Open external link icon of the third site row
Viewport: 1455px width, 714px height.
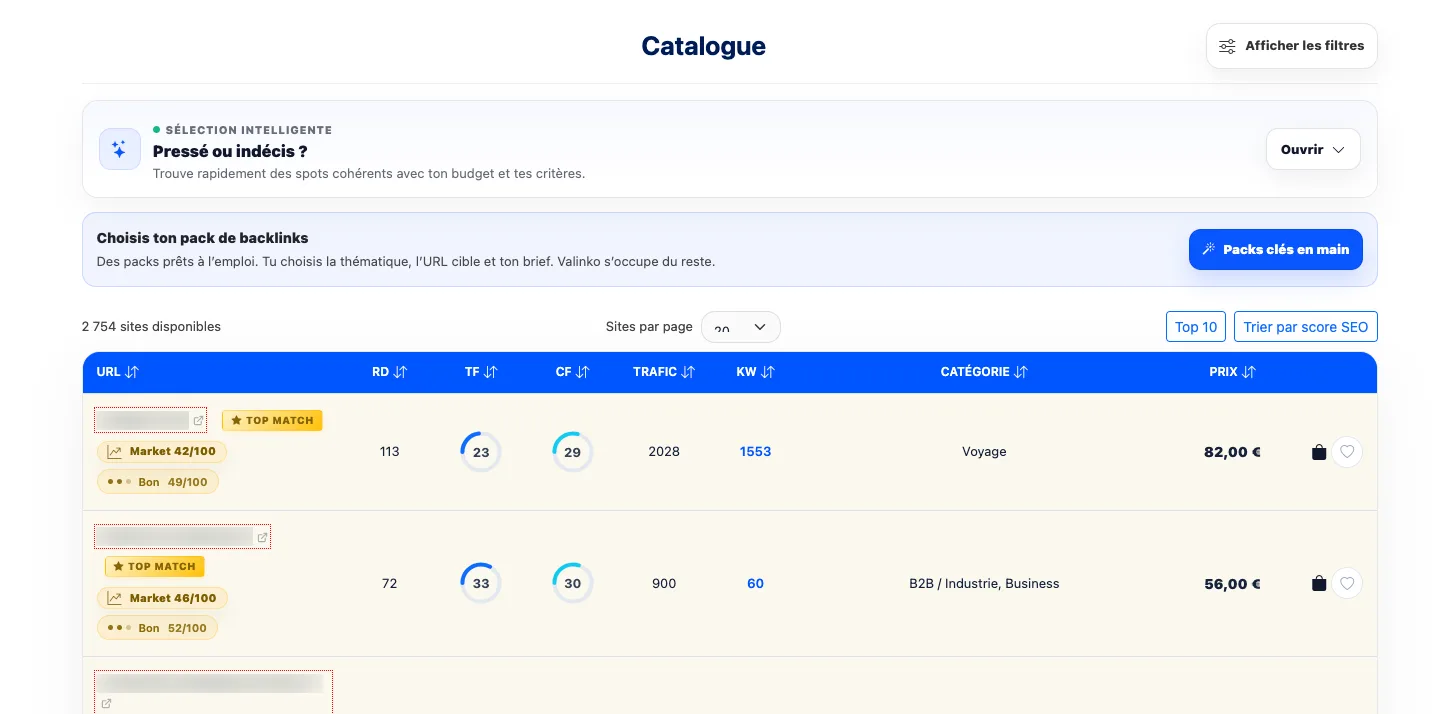point(107,704)
